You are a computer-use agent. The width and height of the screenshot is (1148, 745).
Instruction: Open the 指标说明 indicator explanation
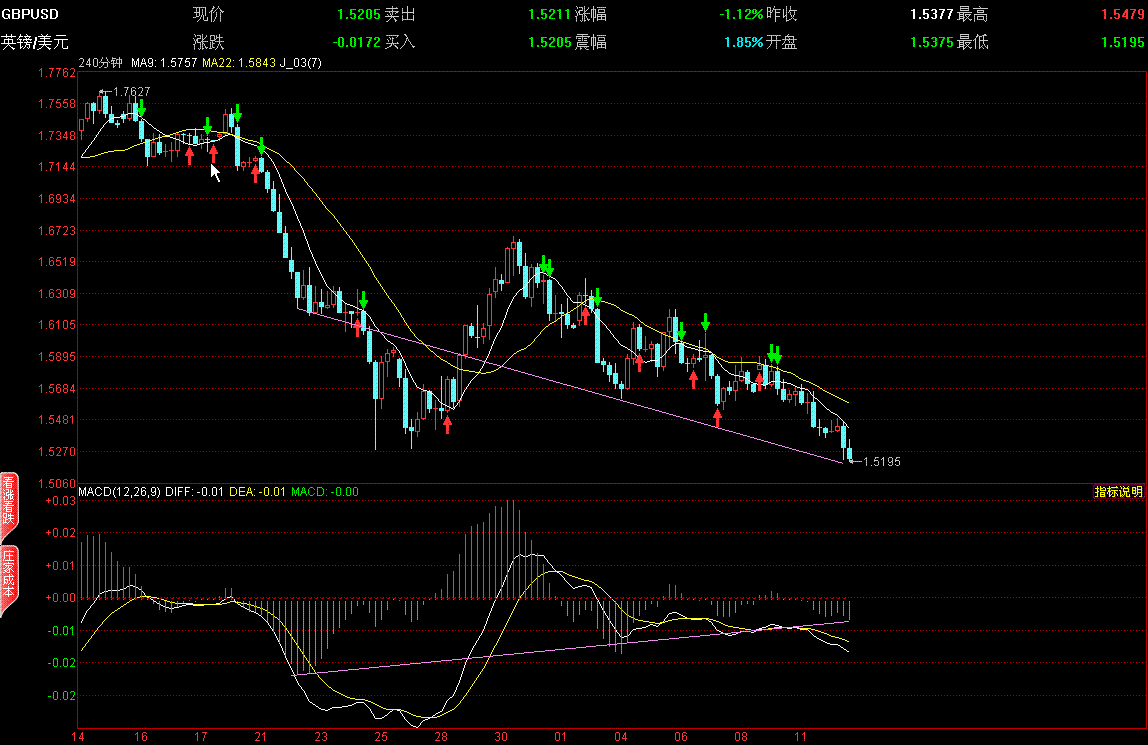click(1119, 492)
